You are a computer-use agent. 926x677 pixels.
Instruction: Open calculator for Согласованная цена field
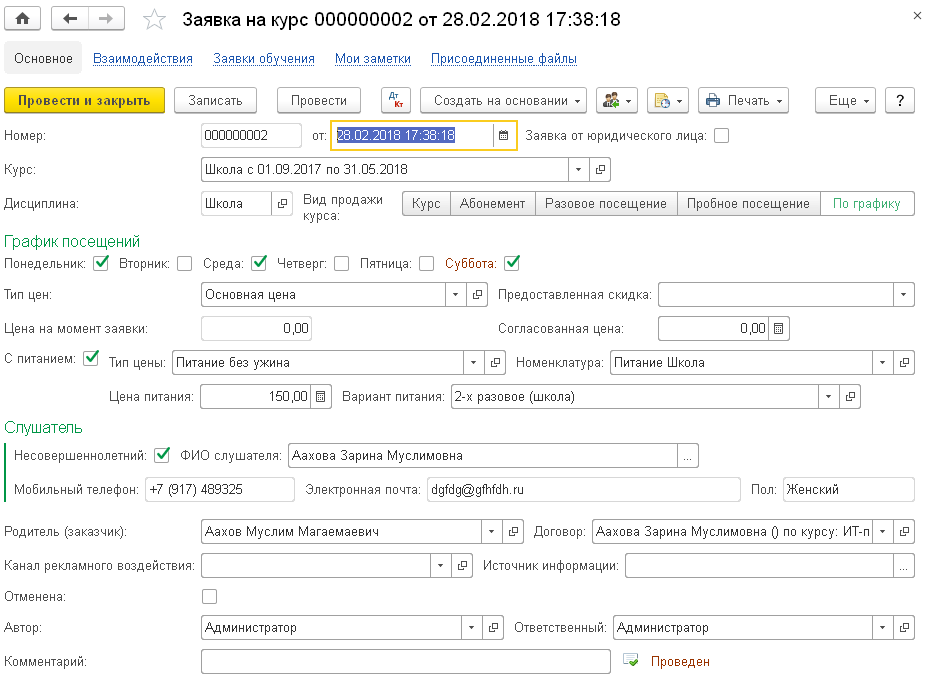(x=779, y=328)
